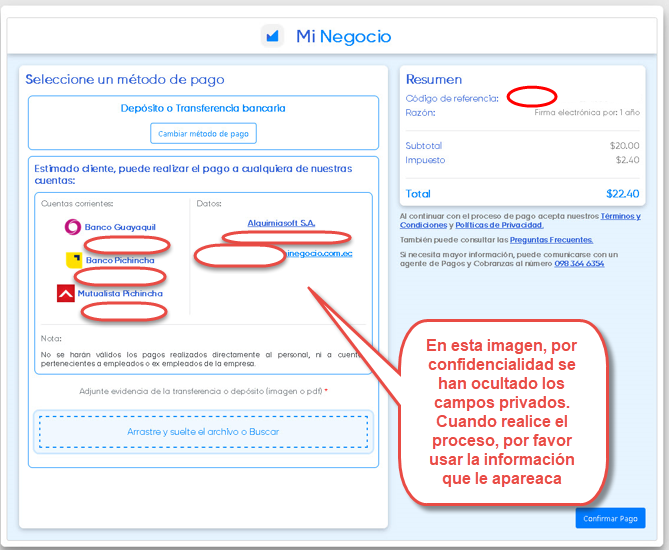Open Políticas de Privacidad link
This screenshot has height=550, width=669.
(x=499, y=225)
